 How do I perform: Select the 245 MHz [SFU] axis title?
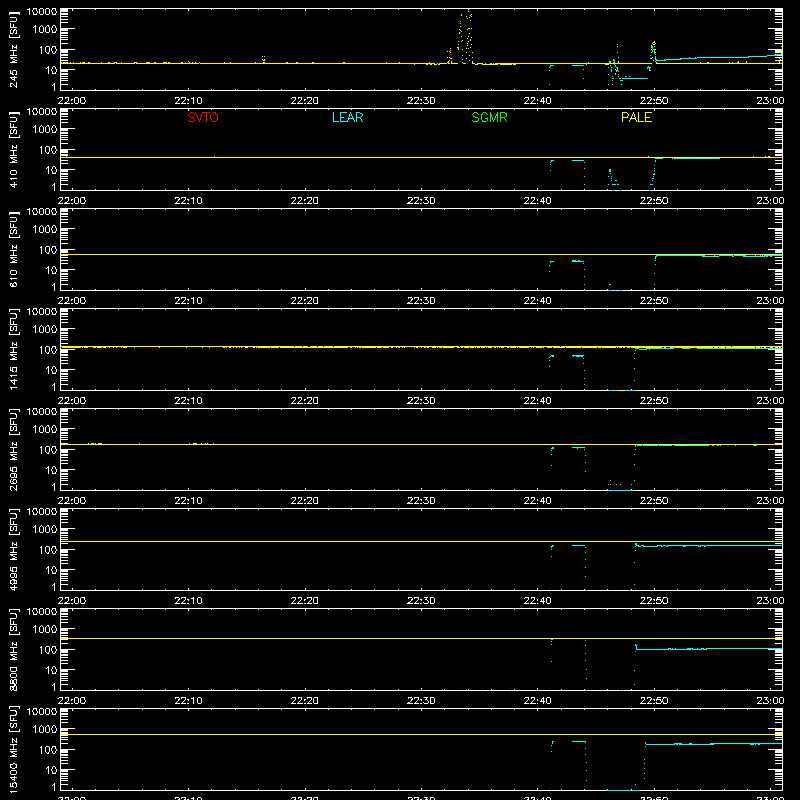[13, 49]
